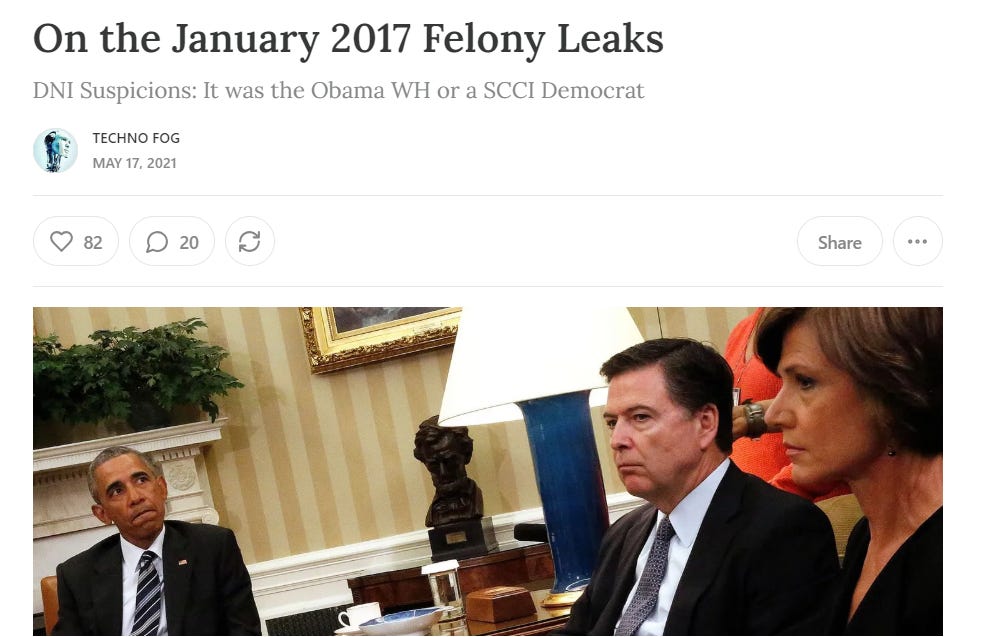Click the MAY 17, 2021 date link

(134, 163)
